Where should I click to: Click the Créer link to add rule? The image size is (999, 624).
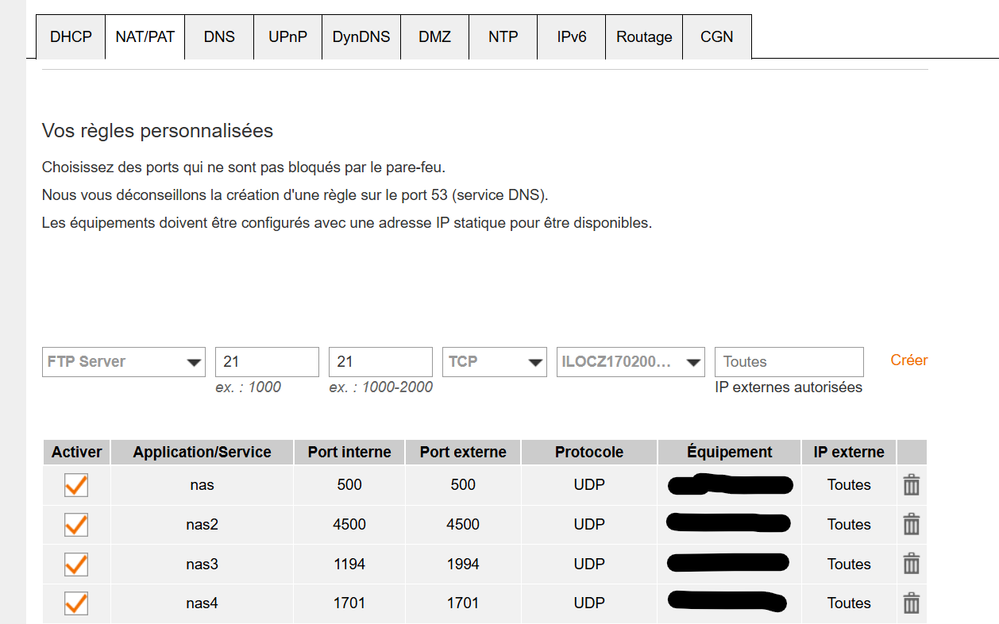point(908,360)
